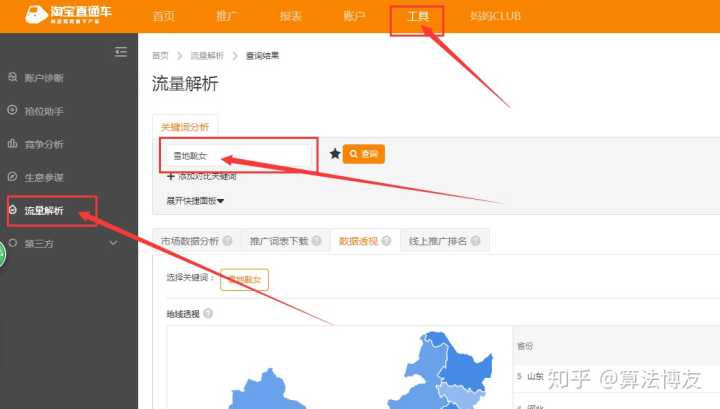Open 推广 in the top navigation
720x409 pixels.
coord(227,16)
